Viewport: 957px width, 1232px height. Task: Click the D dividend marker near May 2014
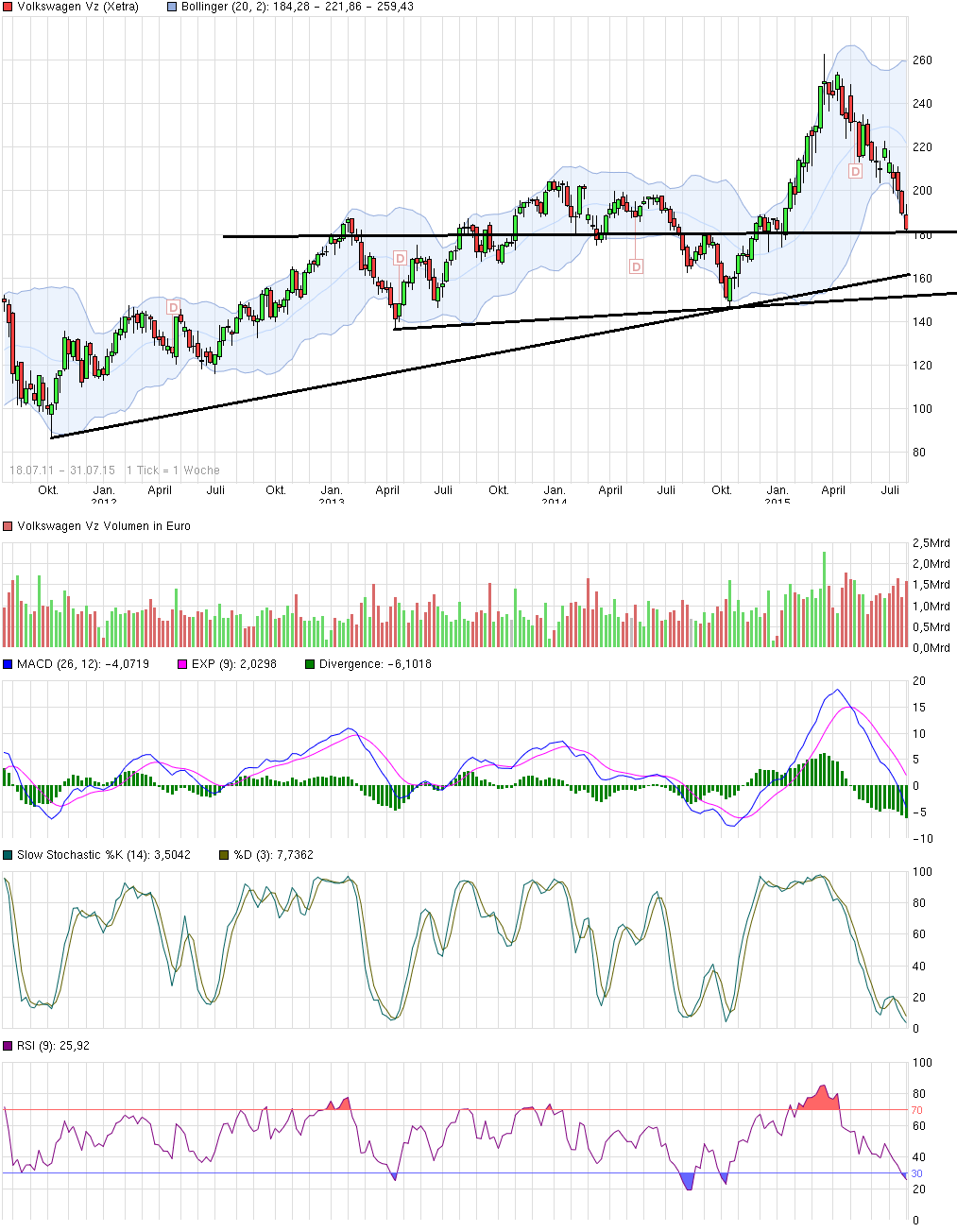tap(636, 267)
